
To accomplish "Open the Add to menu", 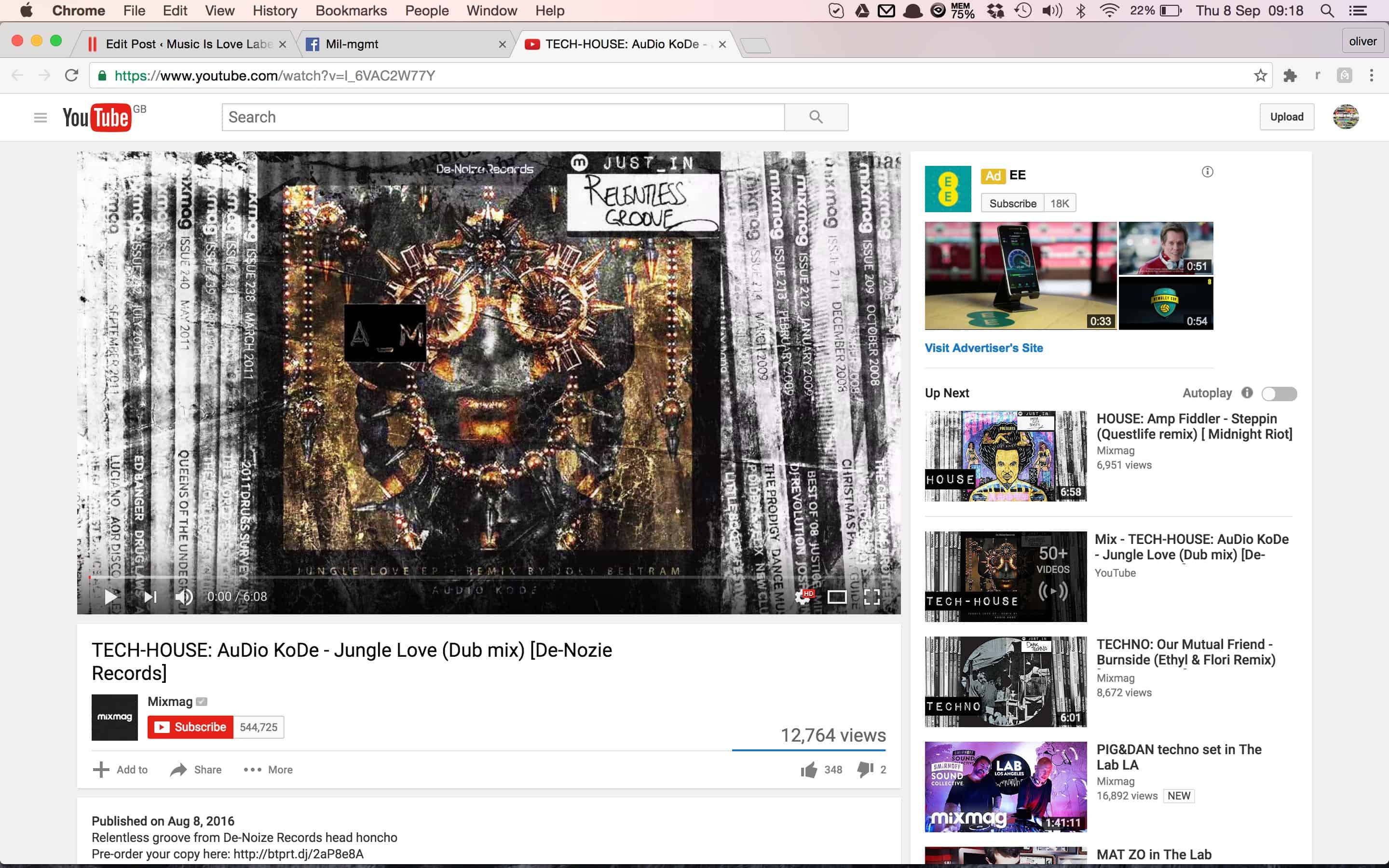I will click(x=120, y=770).
